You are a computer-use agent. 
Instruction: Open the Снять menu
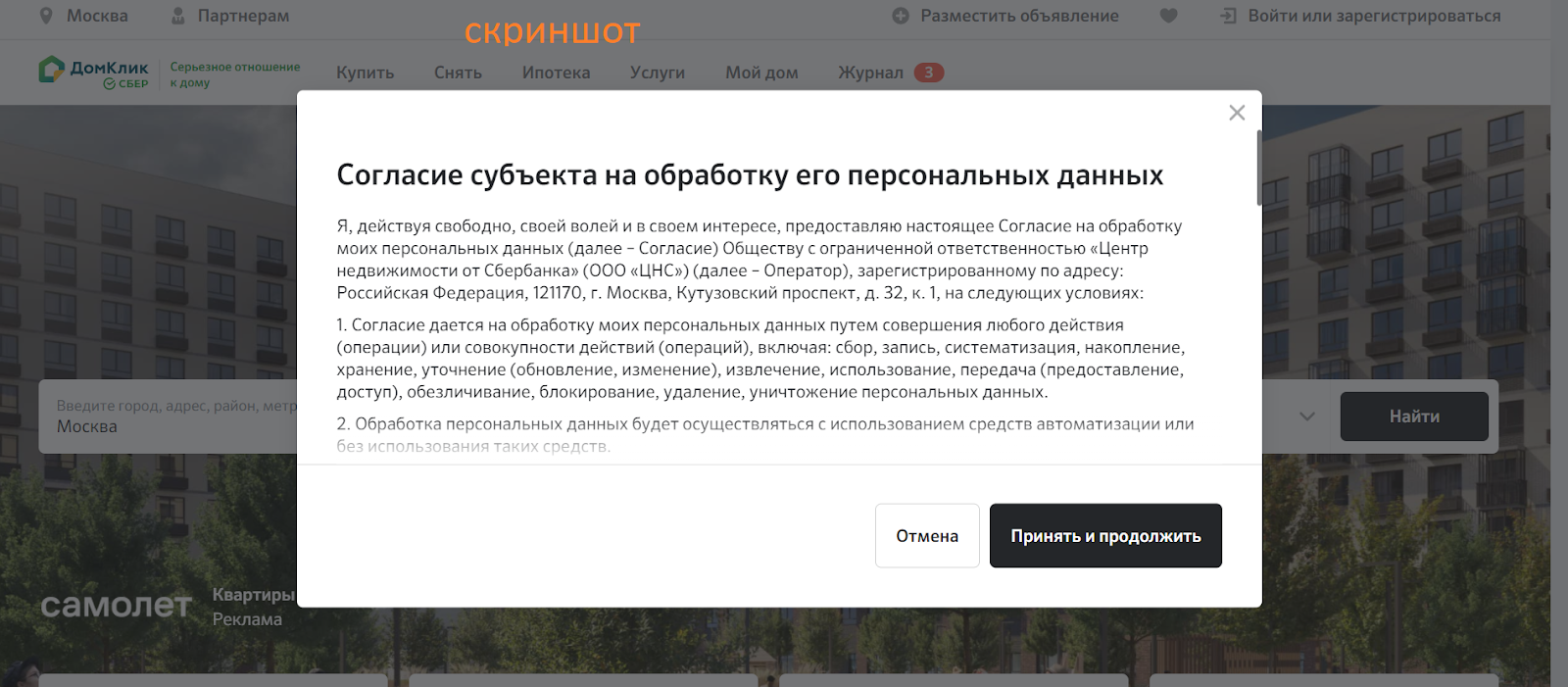(x=458, y=73)
